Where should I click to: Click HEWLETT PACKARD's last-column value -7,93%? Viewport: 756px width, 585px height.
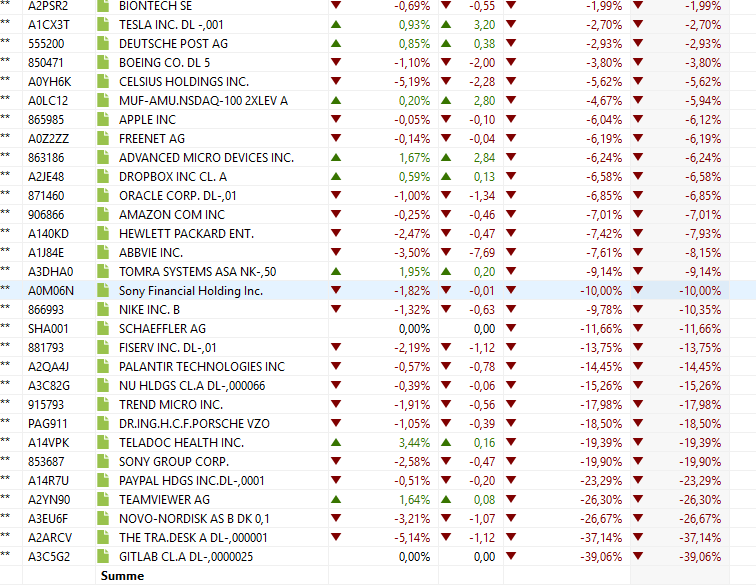(703, 233)
